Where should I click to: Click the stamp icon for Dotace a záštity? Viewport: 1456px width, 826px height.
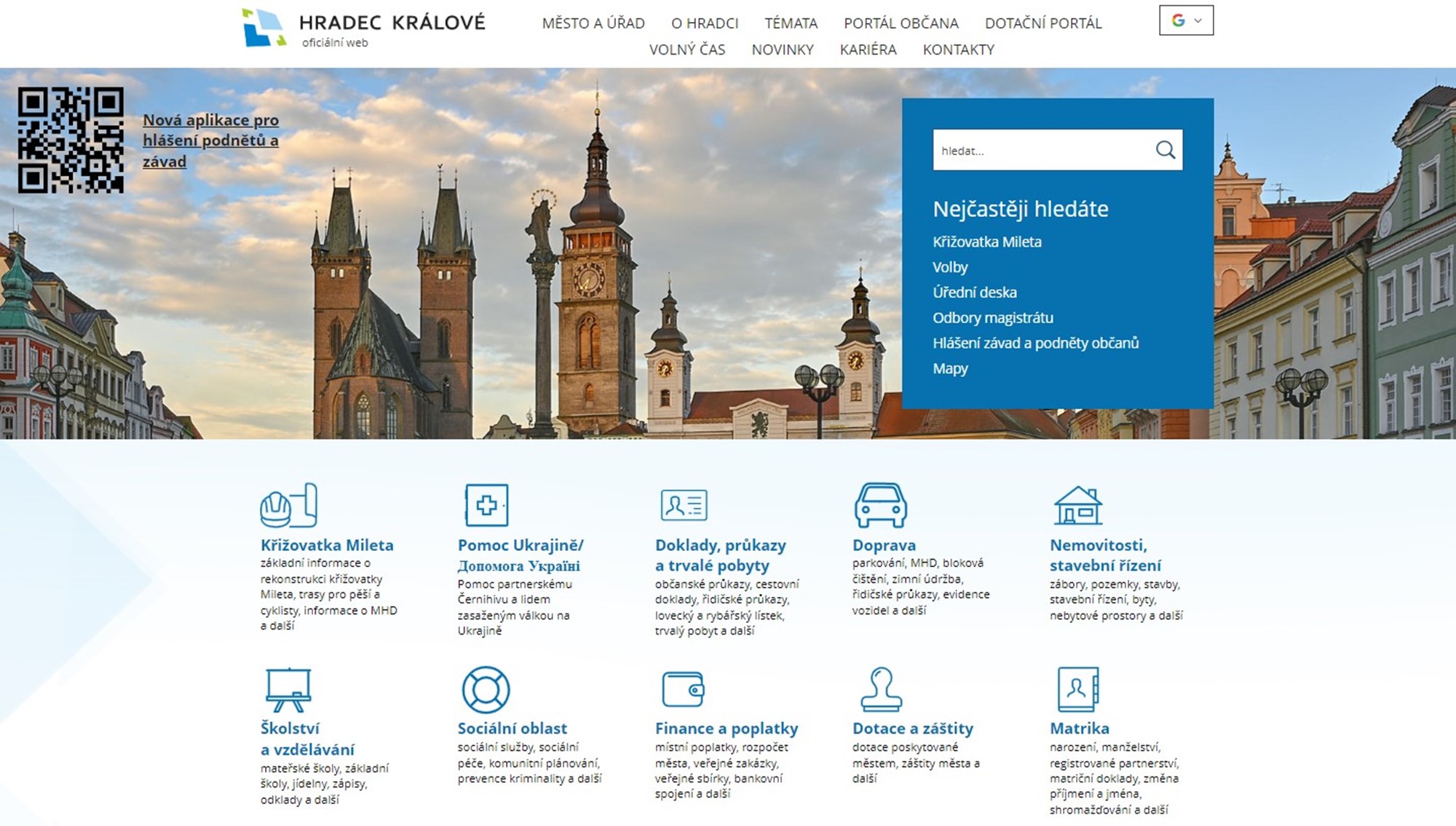(x=881, y=689)
